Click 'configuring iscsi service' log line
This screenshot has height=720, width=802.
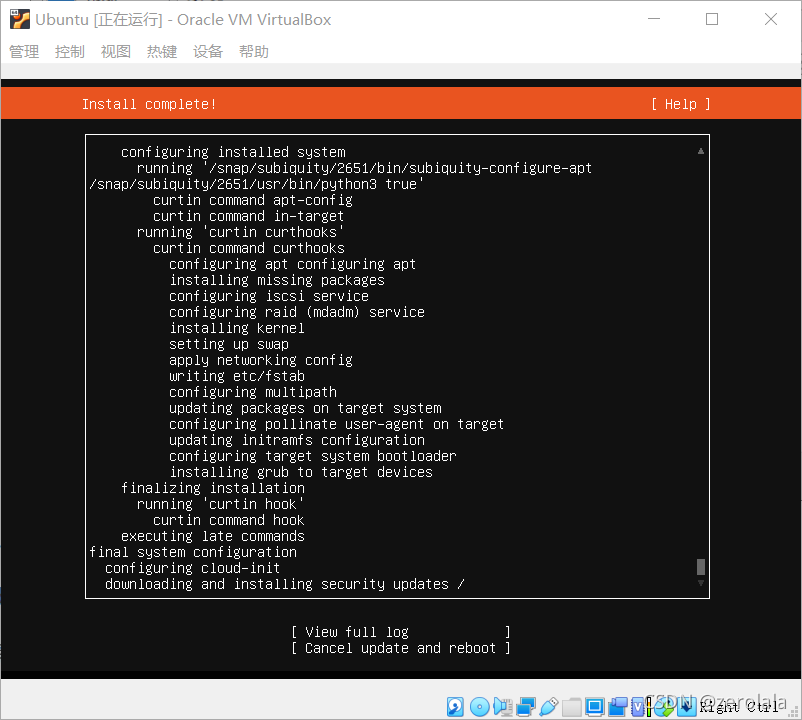click(x=269, y=296)
